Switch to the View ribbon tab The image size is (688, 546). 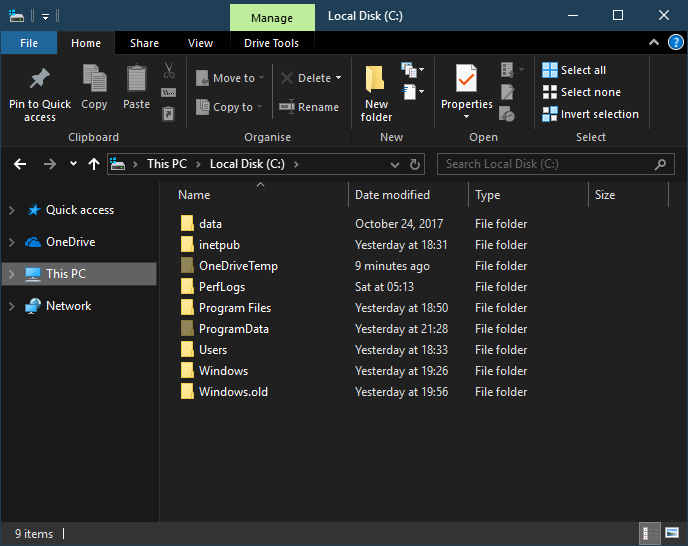click(201, 43)
